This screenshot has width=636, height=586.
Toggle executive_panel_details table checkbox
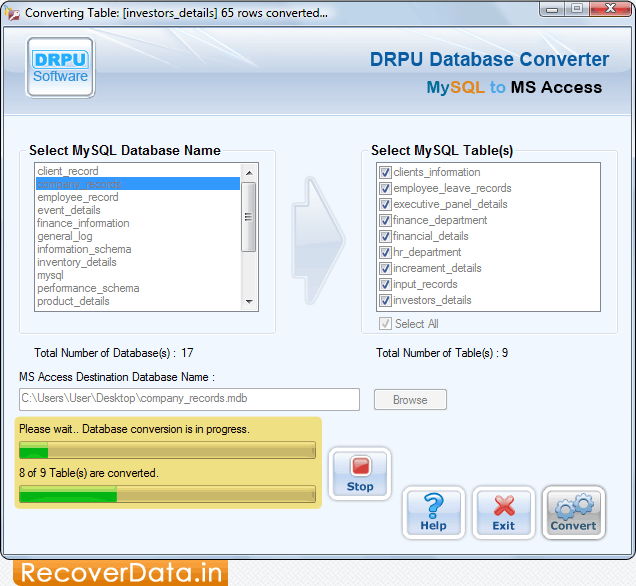click(x=385, y=204)
